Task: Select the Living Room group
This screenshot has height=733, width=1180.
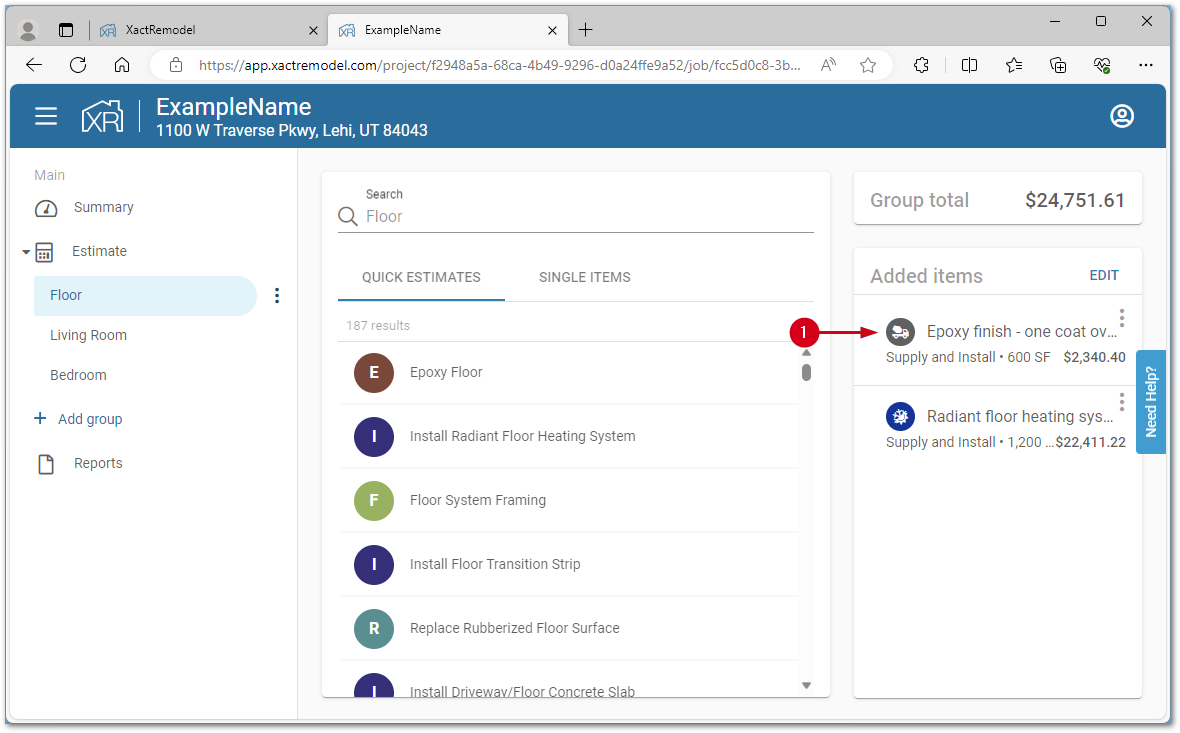Action: pos(89,335)
